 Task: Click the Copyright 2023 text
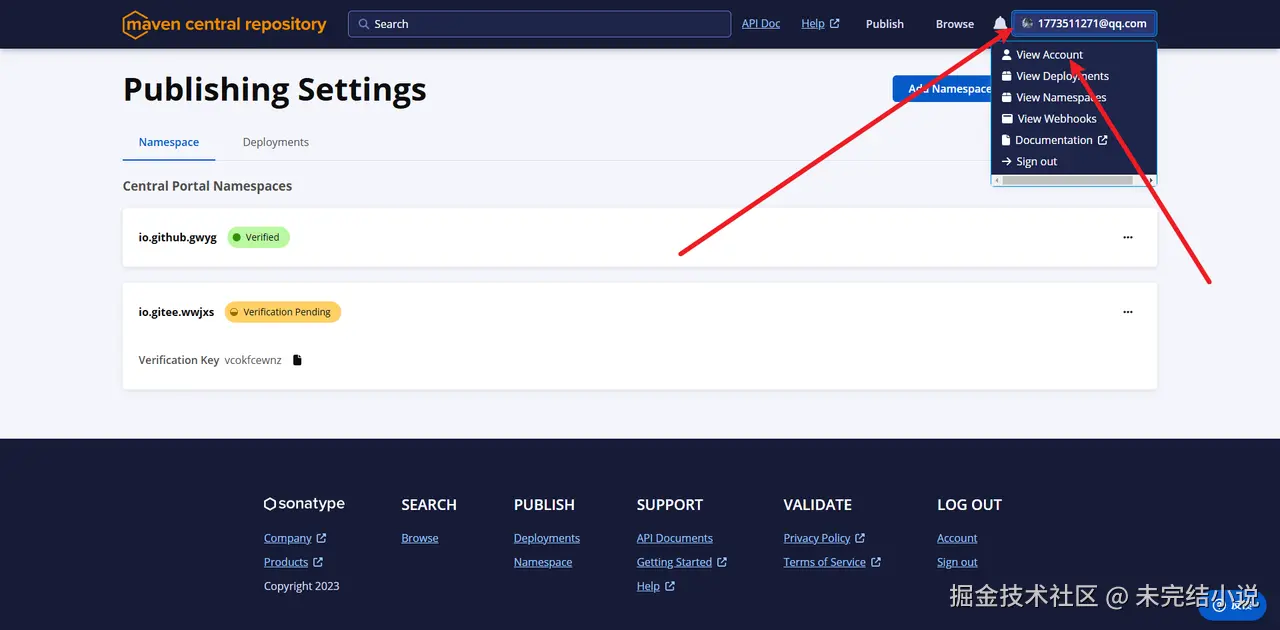302,586
